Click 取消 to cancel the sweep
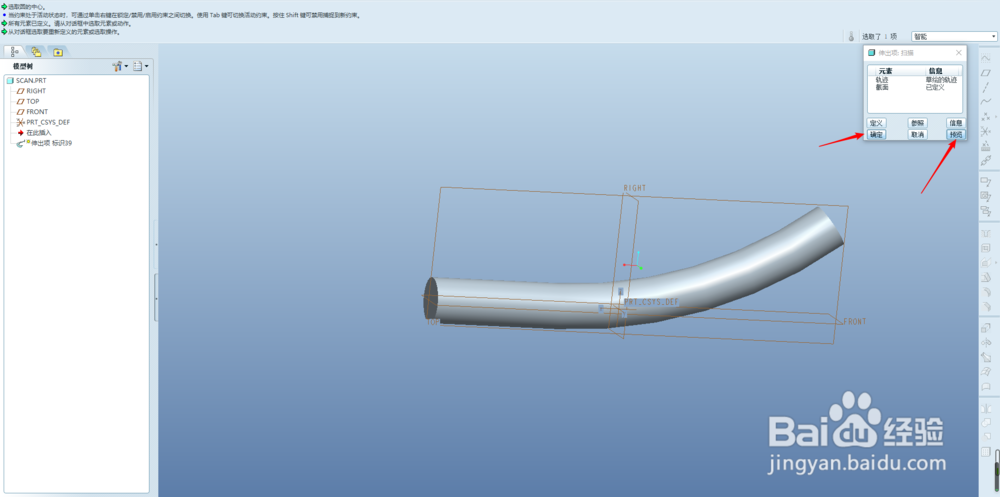 [917, 135]
